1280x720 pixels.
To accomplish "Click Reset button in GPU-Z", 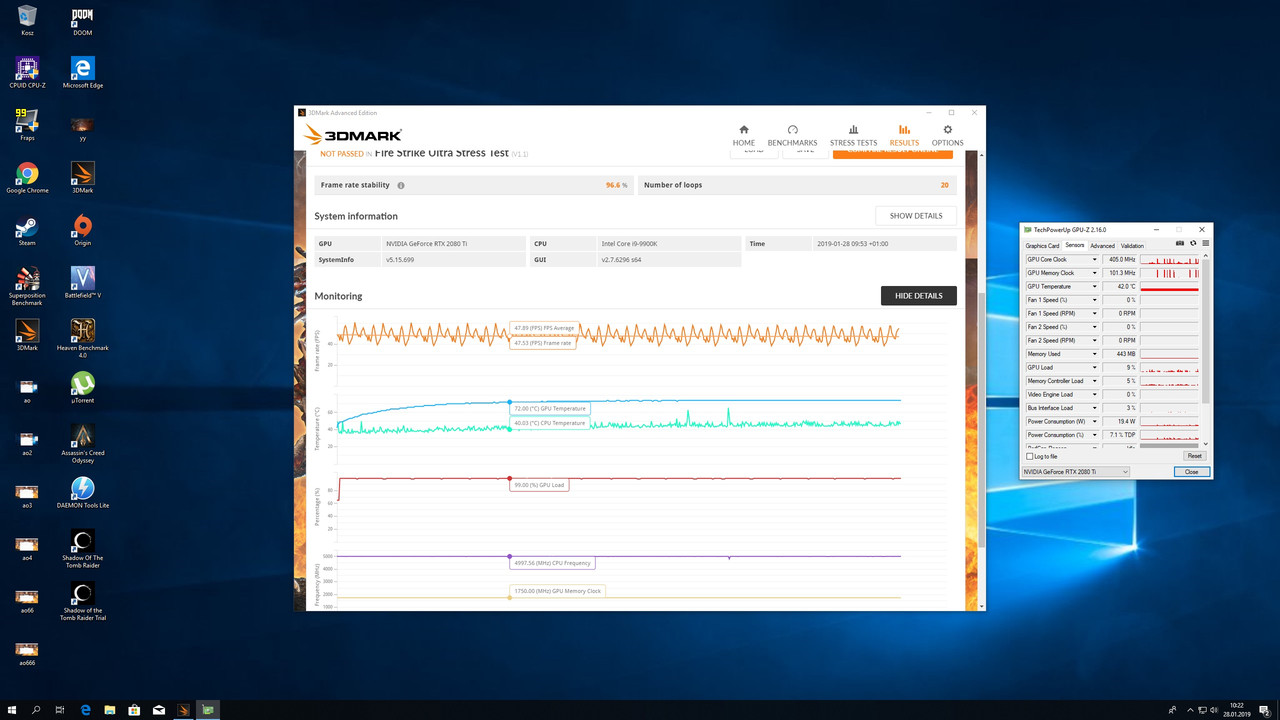I will point(1194,456).
